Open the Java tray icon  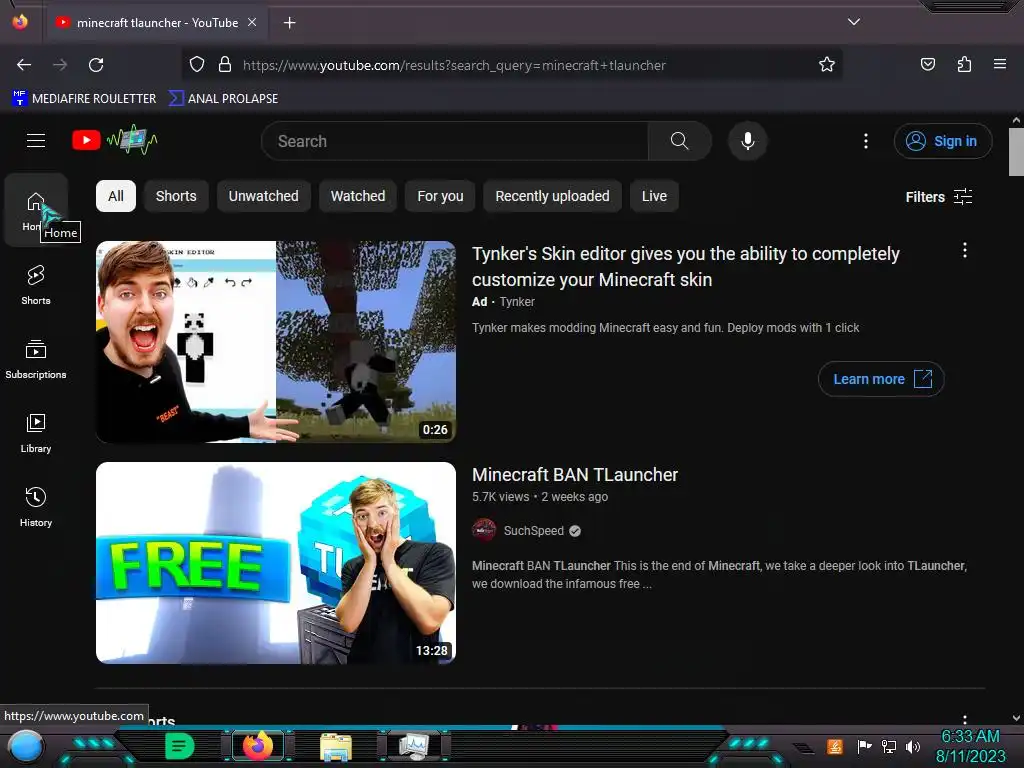tap(835, 746)
